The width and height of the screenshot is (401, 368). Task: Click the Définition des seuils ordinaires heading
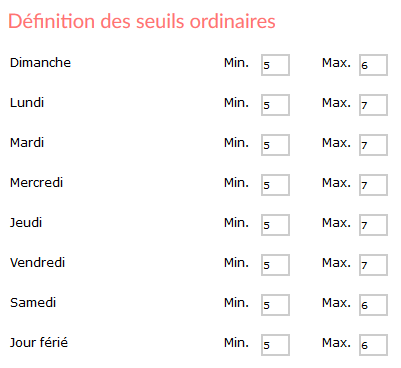coord(142,21)
